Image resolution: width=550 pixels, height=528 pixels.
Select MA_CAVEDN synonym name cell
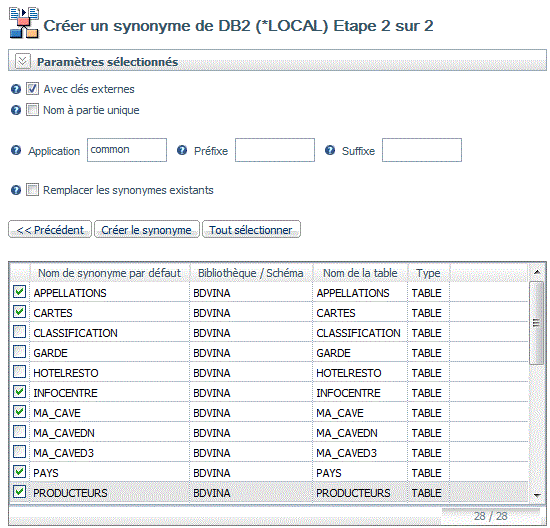point(109,433)
